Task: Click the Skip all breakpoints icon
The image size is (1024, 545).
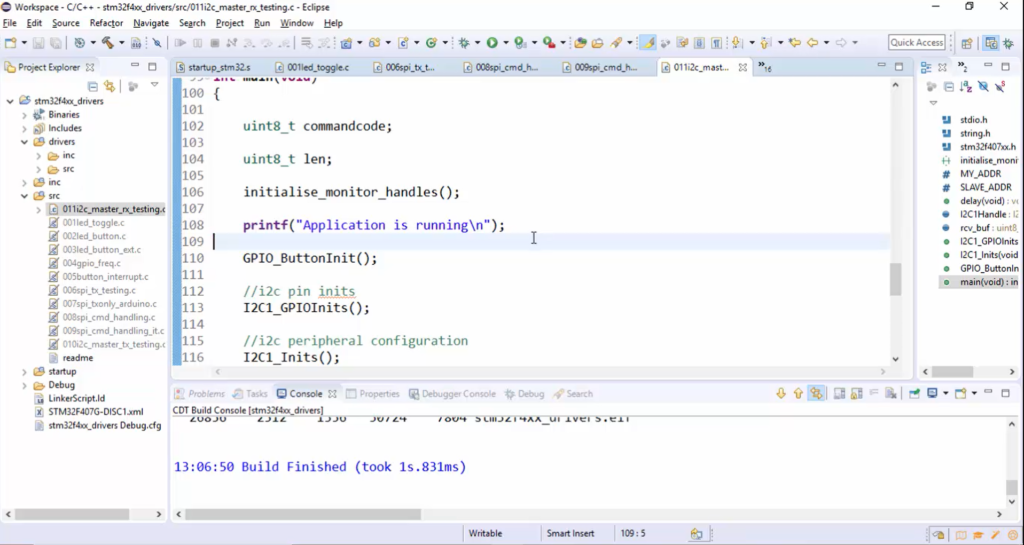Action: [157, 42]
